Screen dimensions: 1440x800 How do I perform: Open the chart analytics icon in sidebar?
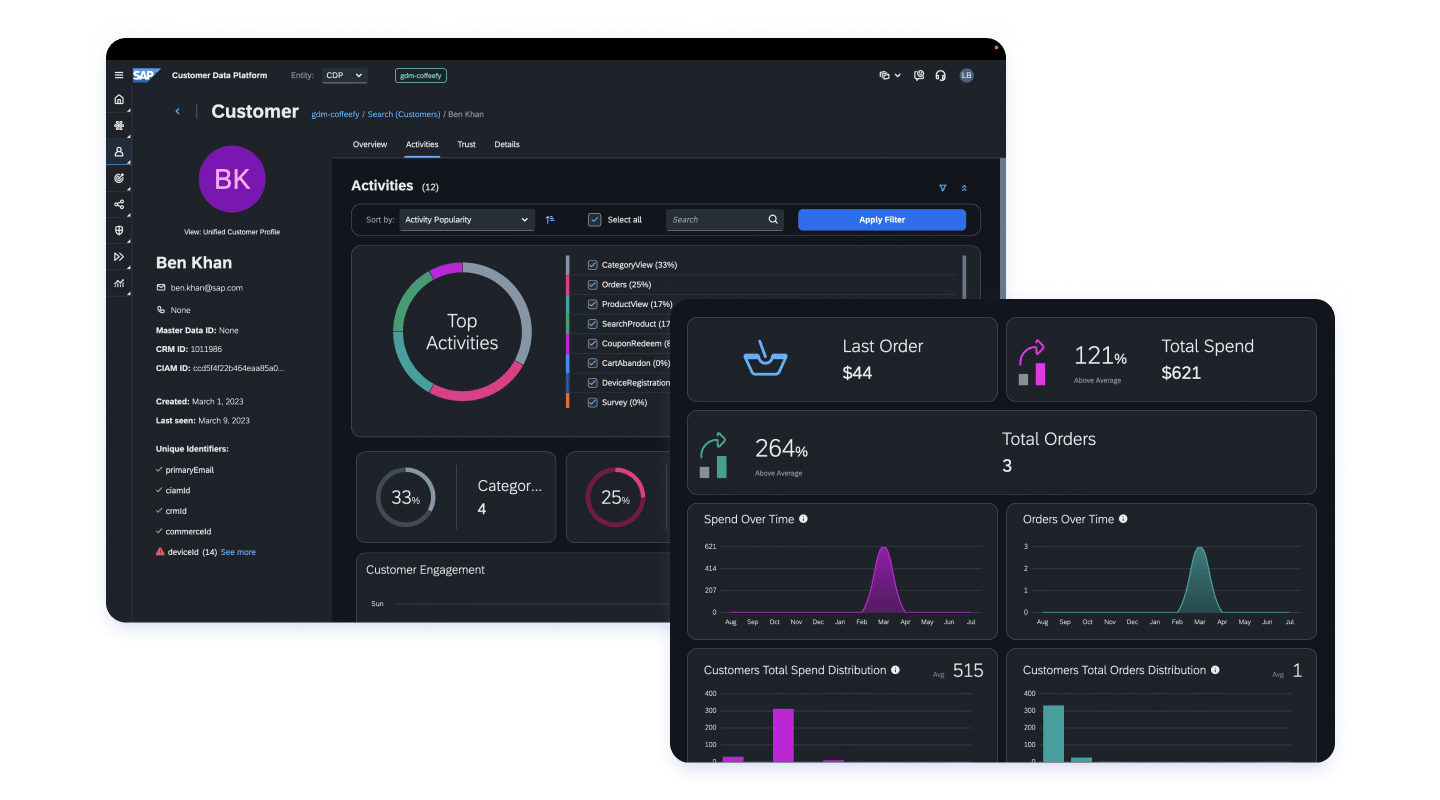pyautogui.click(x=119, y=283)
